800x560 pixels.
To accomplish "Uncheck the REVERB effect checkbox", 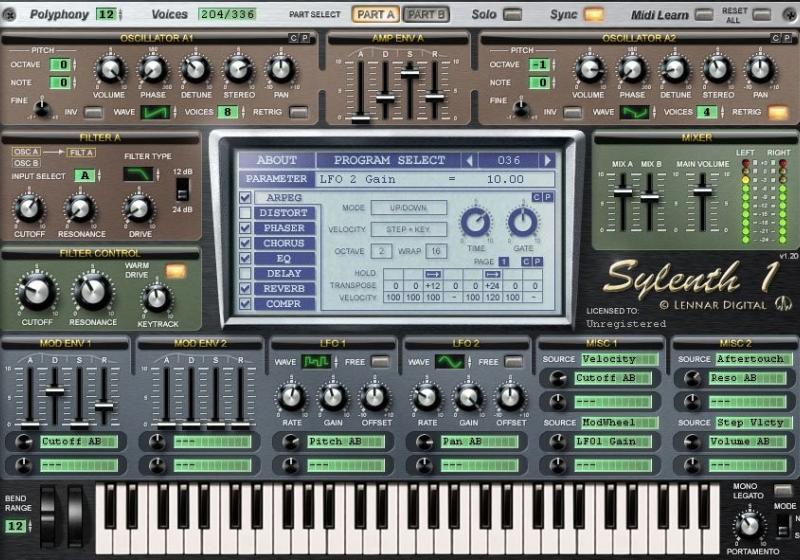I will click(x=246, y=288).
